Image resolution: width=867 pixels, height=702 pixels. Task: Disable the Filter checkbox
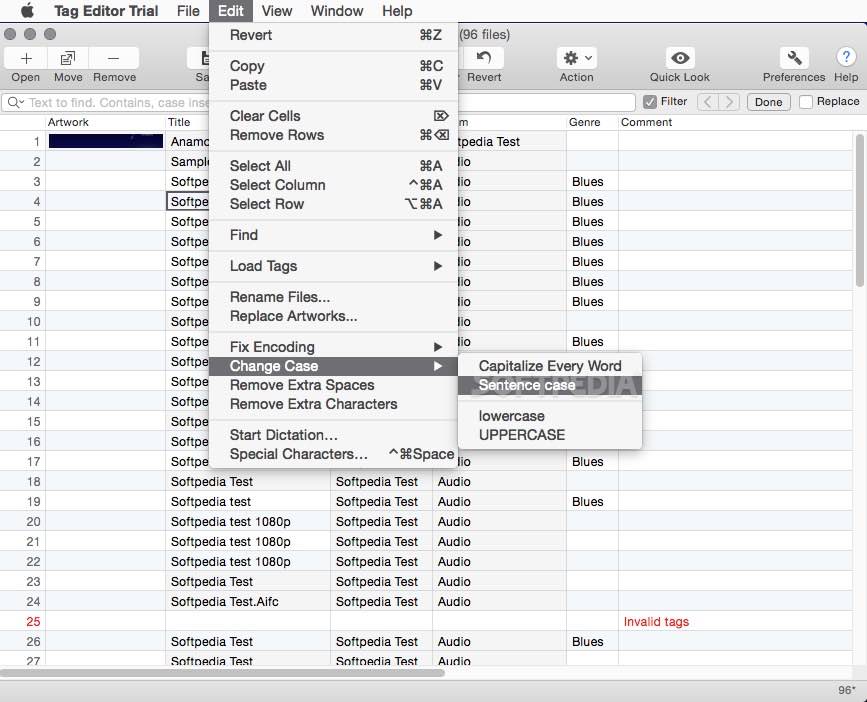pos(649,101)
